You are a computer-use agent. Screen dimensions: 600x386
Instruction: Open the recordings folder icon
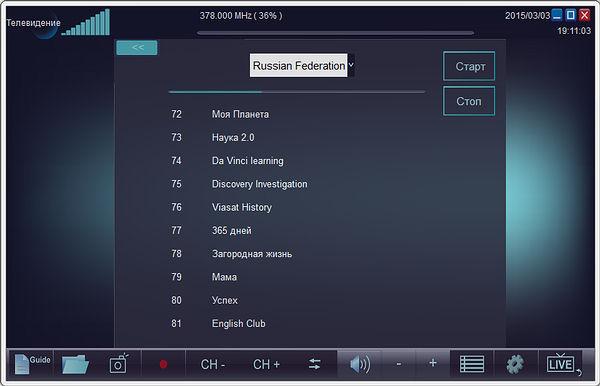tap(75, 364)
